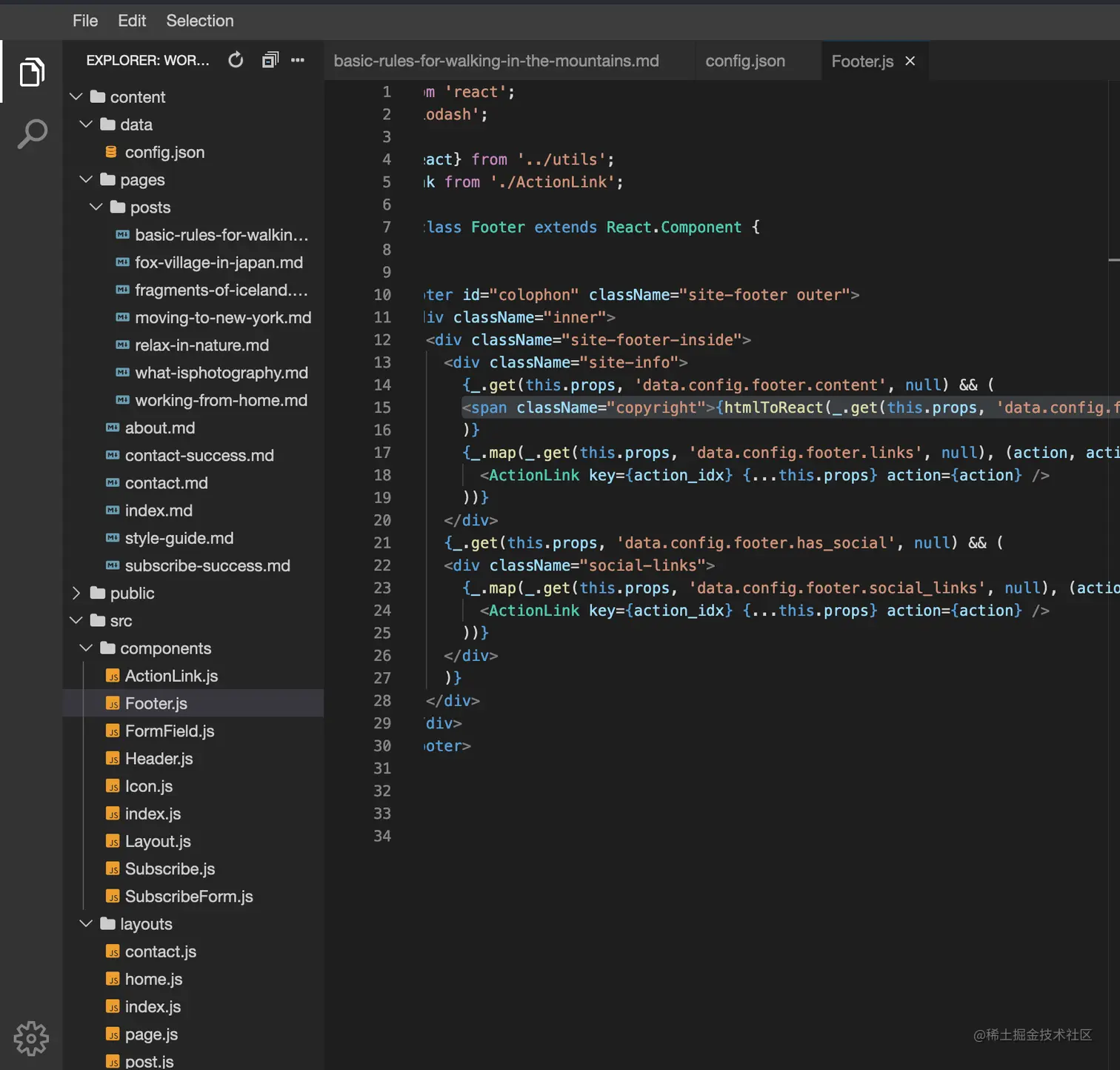Screen dimensions: 1120x1070
Task: Click the Markdown icon beside style-guide.md
Action: point(112,538)
